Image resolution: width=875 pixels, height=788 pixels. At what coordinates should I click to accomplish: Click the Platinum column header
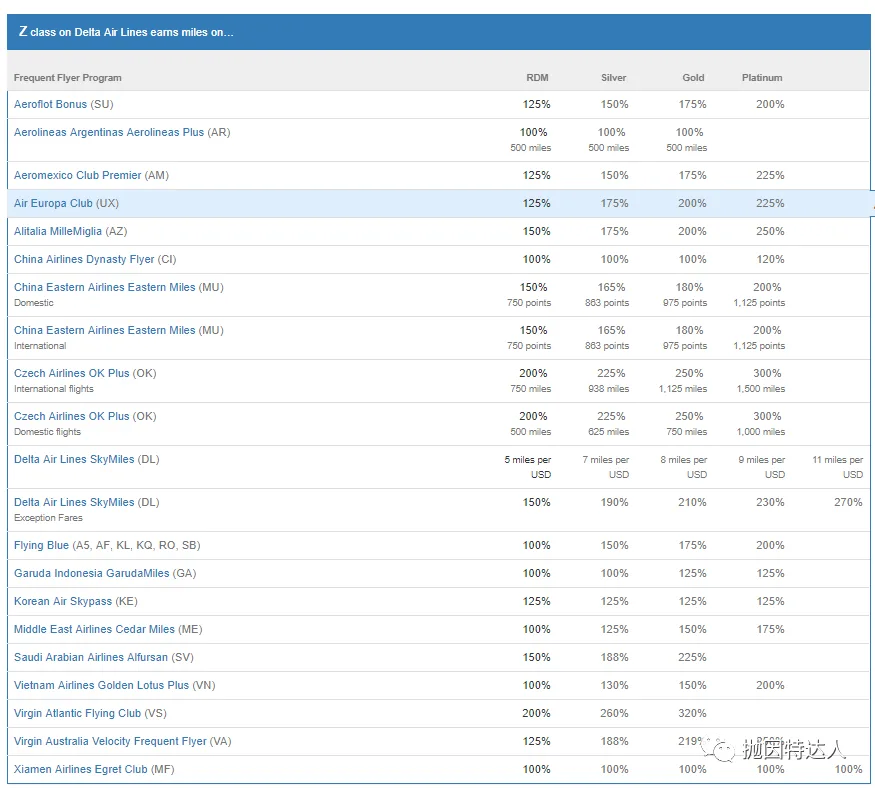(762, 78)
